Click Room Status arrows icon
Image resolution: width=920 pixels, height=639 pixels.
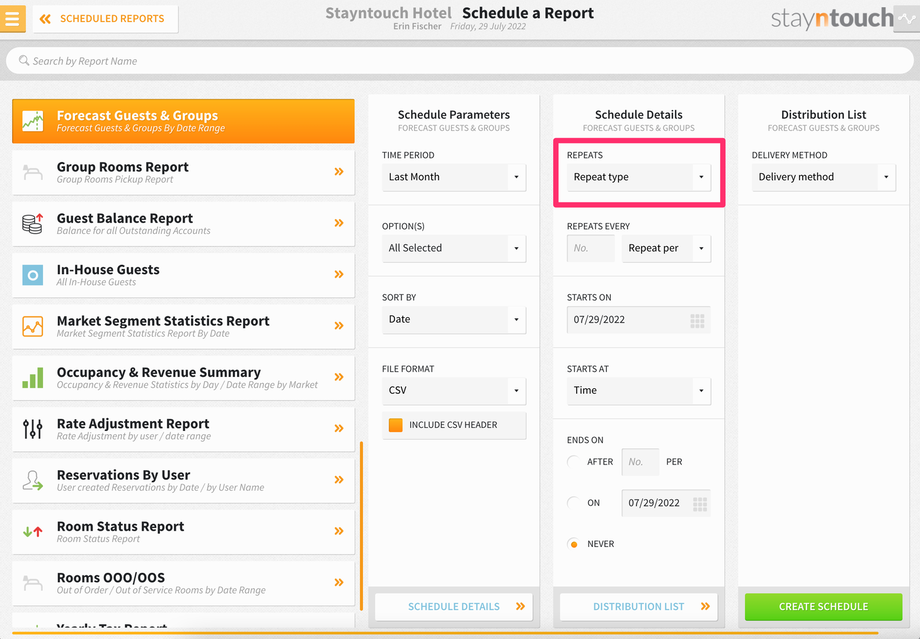[33, 532]
